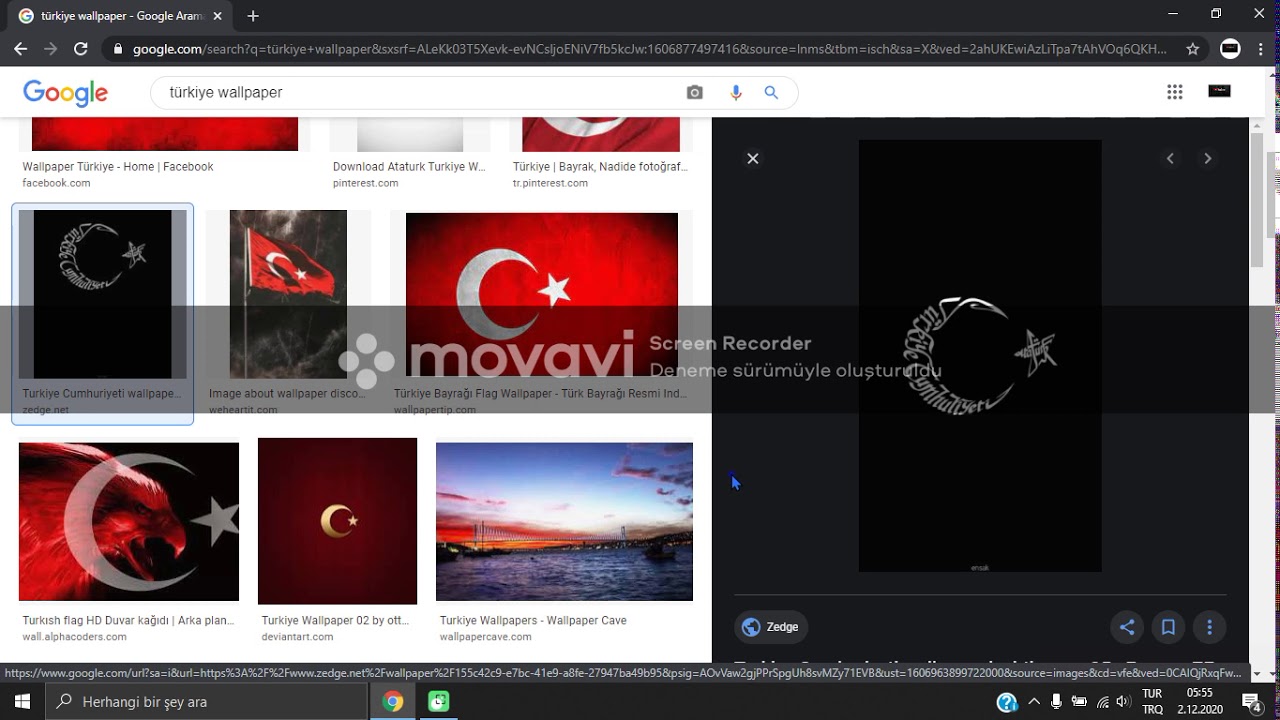Click deviantart.com source text

coord(297,637)
